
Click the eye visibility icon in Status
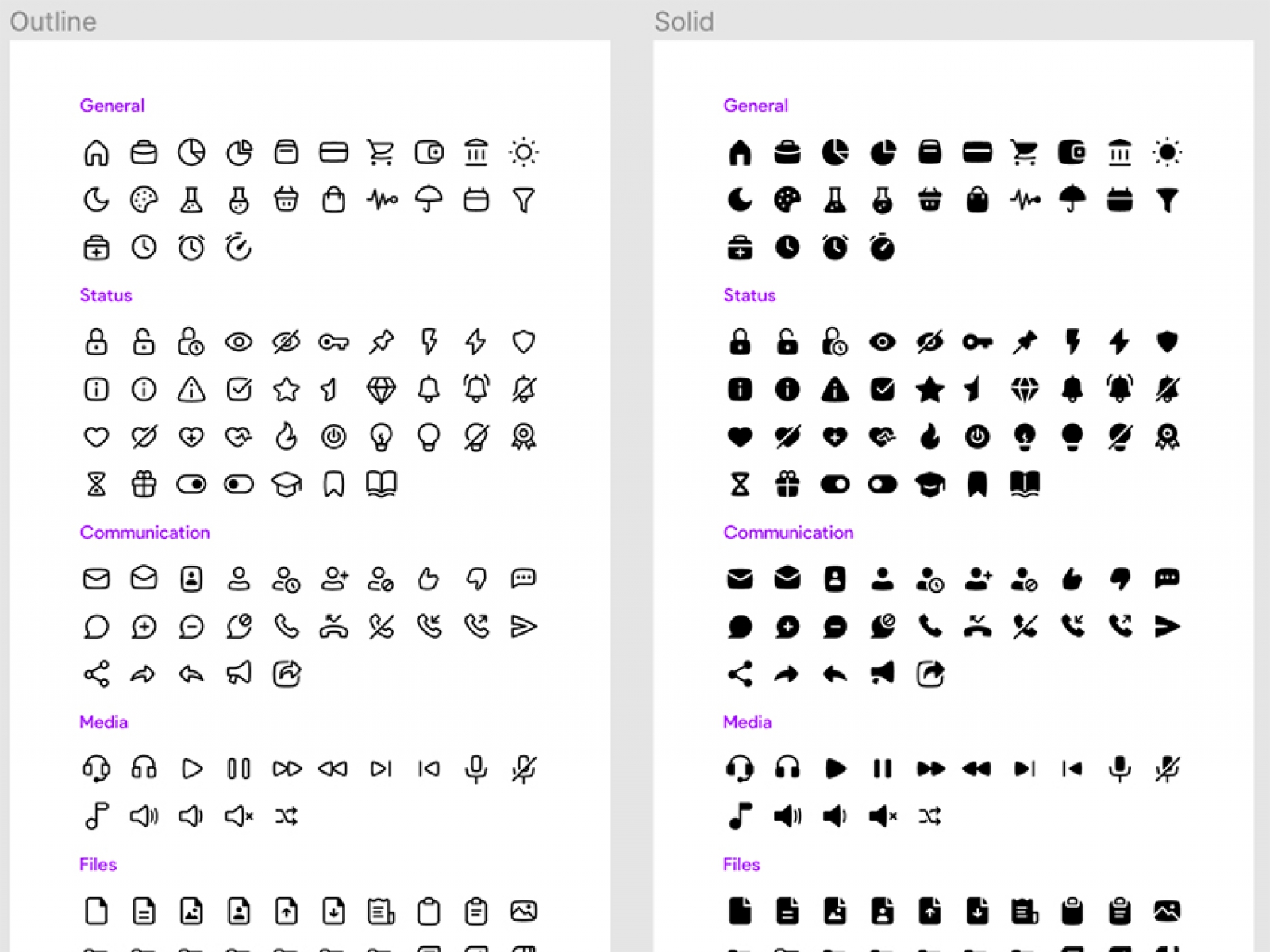coord(239,342)
